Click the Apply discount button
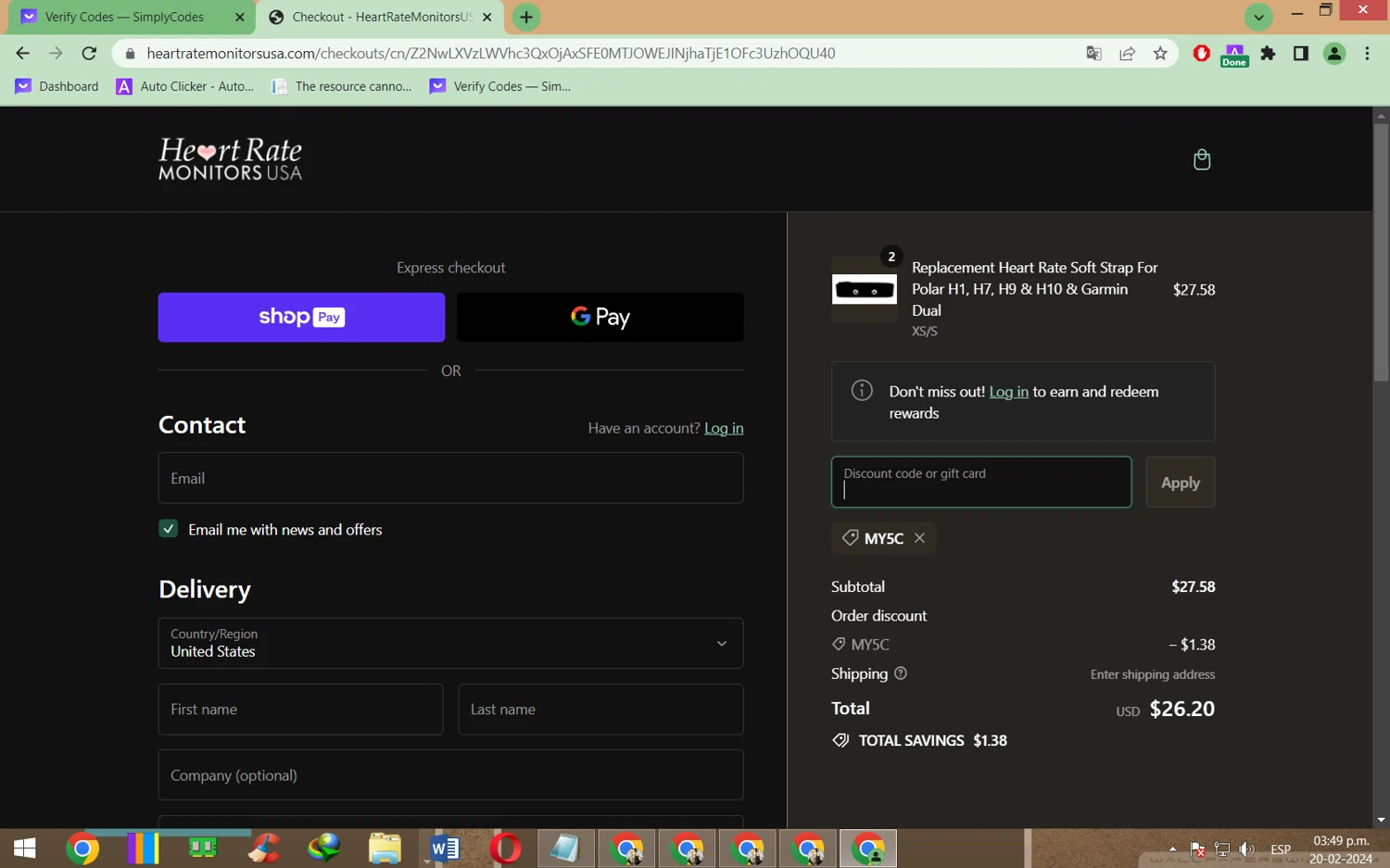 pyautogui.click(x=1180, y=482)
